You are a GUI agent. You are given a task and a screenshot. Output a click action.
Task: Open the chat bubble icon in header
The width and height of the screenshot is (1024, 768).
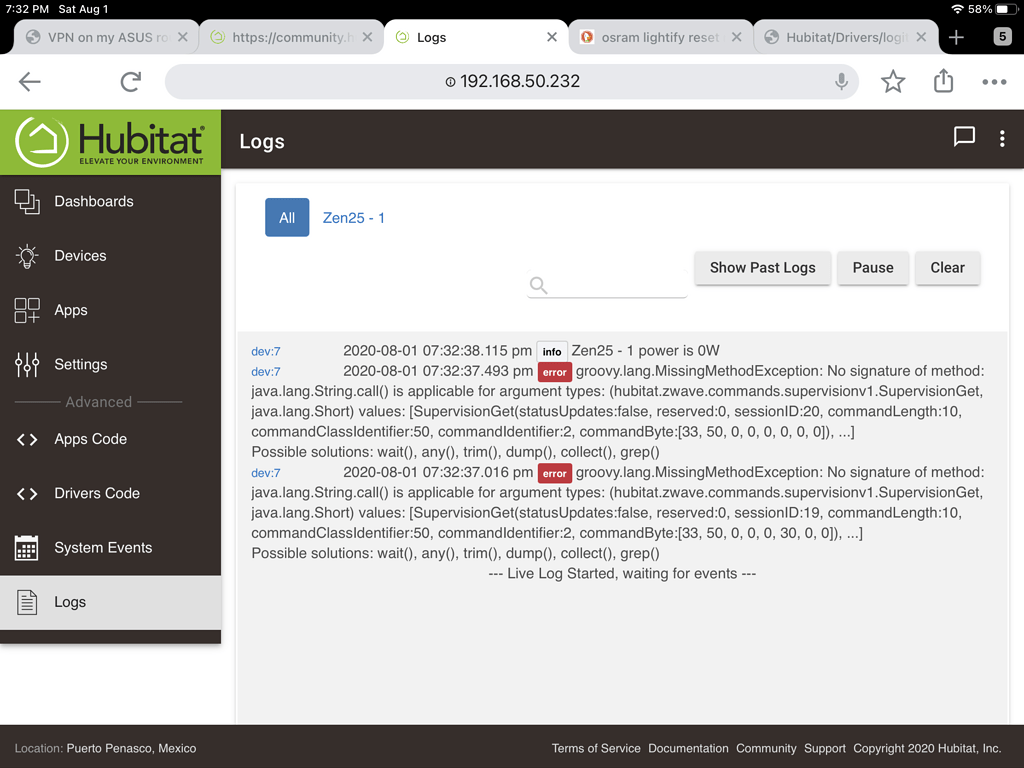[964, 138]
